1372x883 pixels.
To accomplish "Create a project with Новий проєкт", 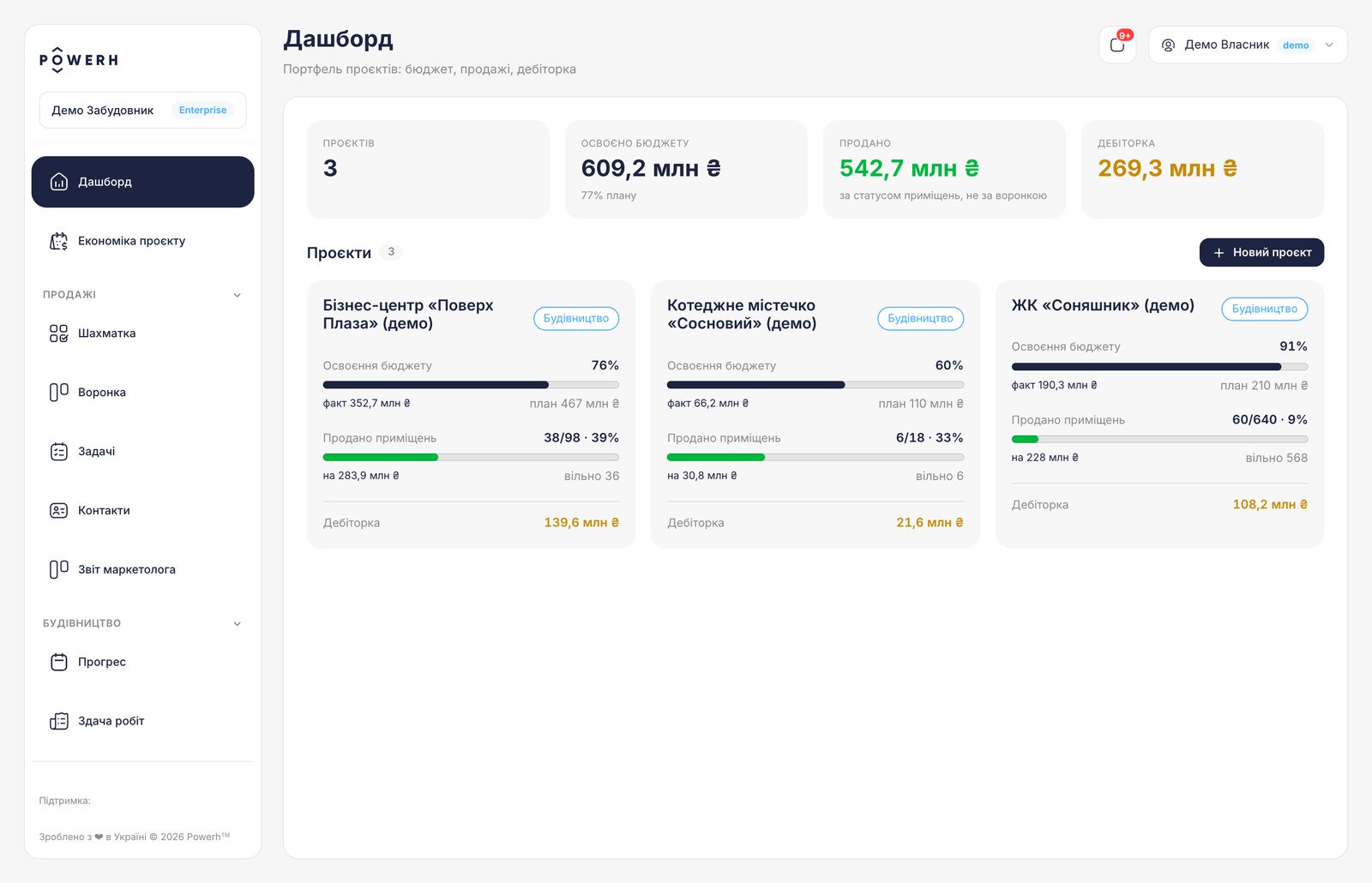I will 1261,253.
